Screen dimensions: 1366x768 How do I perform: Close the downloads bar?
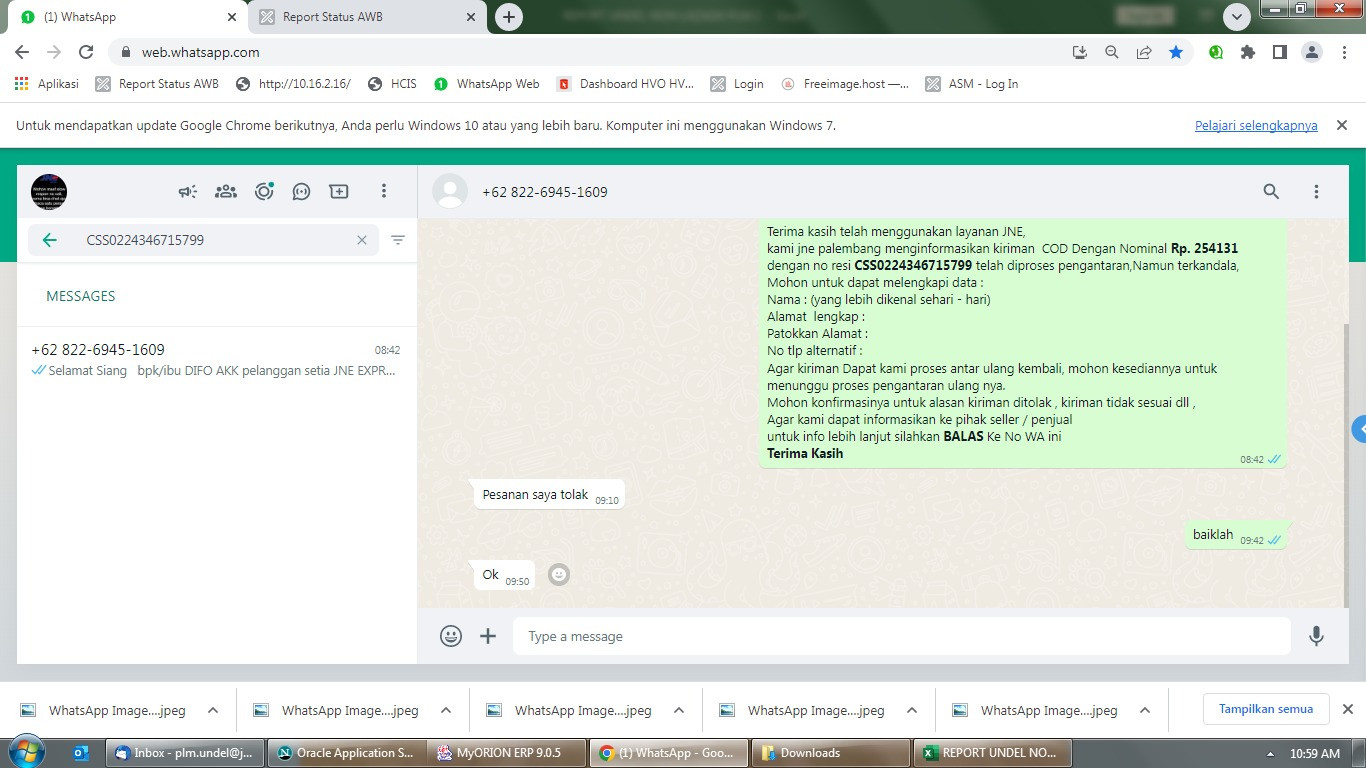click(x=1347, y=709)
